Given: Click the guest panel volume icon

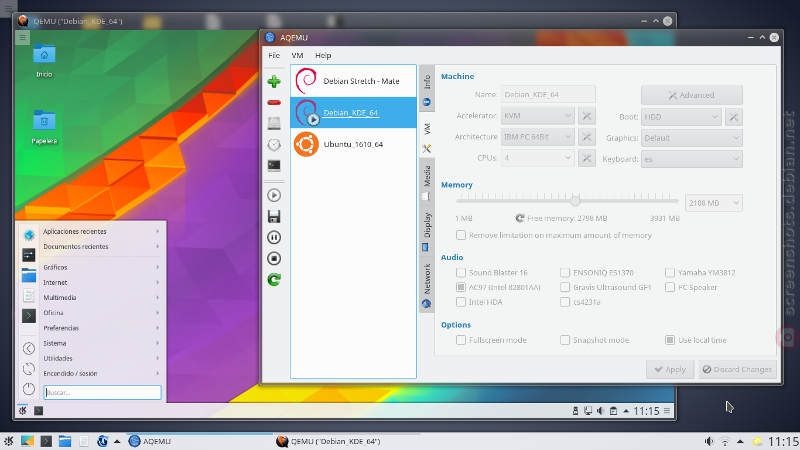Looking at the screenshot, I should (601, 411).
